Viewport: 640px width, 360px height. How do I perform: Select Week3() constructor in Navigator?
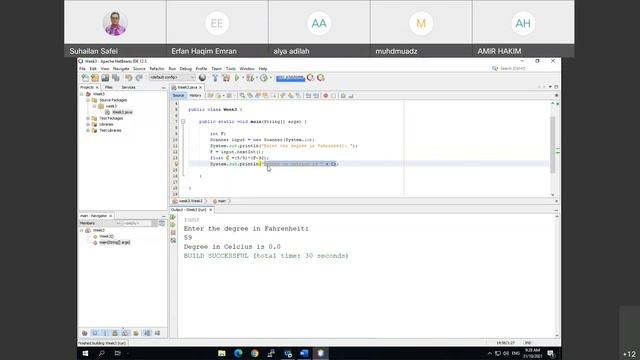(107, 236)
